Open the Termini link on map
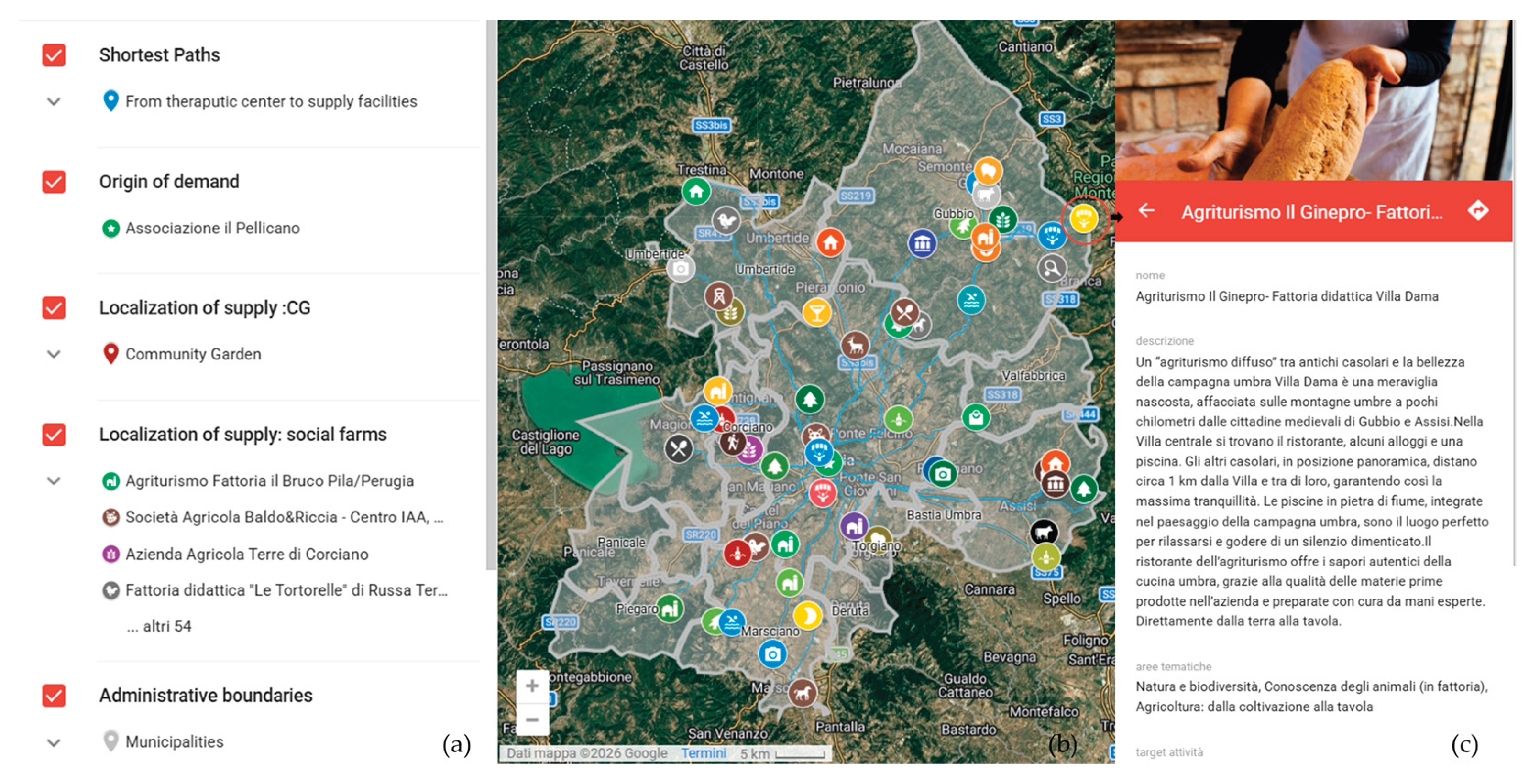1529x784 pixels. point(704,753)
